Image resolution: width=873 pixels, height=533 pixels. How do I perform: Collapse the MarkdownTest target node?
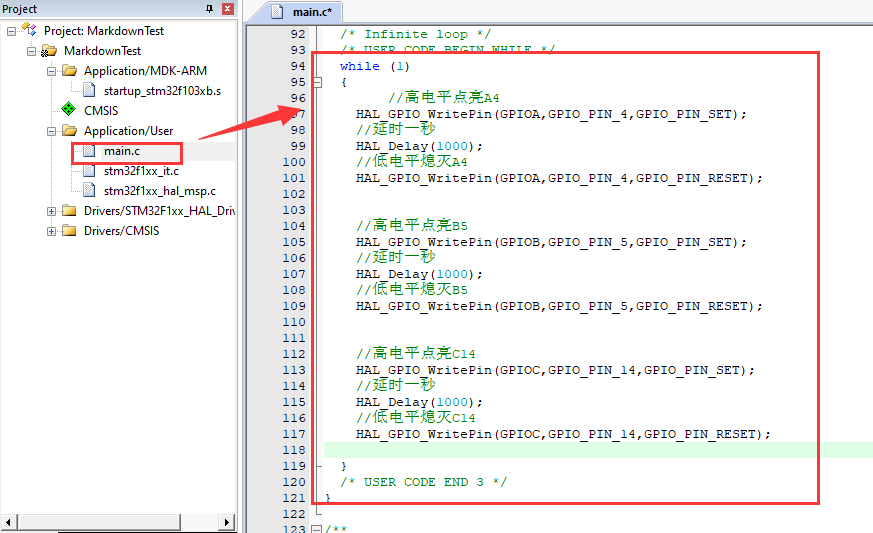[31, 51]
